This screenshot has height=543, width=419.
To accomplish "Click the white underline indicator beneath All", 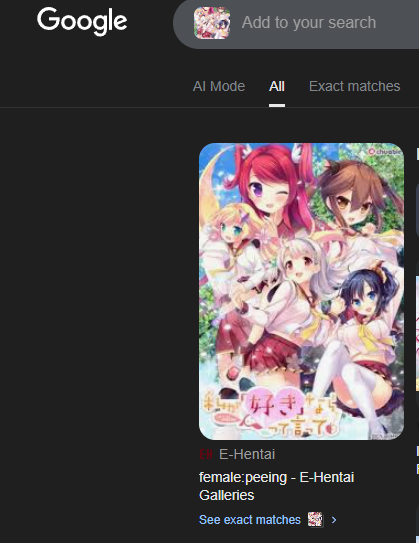I will pos(277,105).
